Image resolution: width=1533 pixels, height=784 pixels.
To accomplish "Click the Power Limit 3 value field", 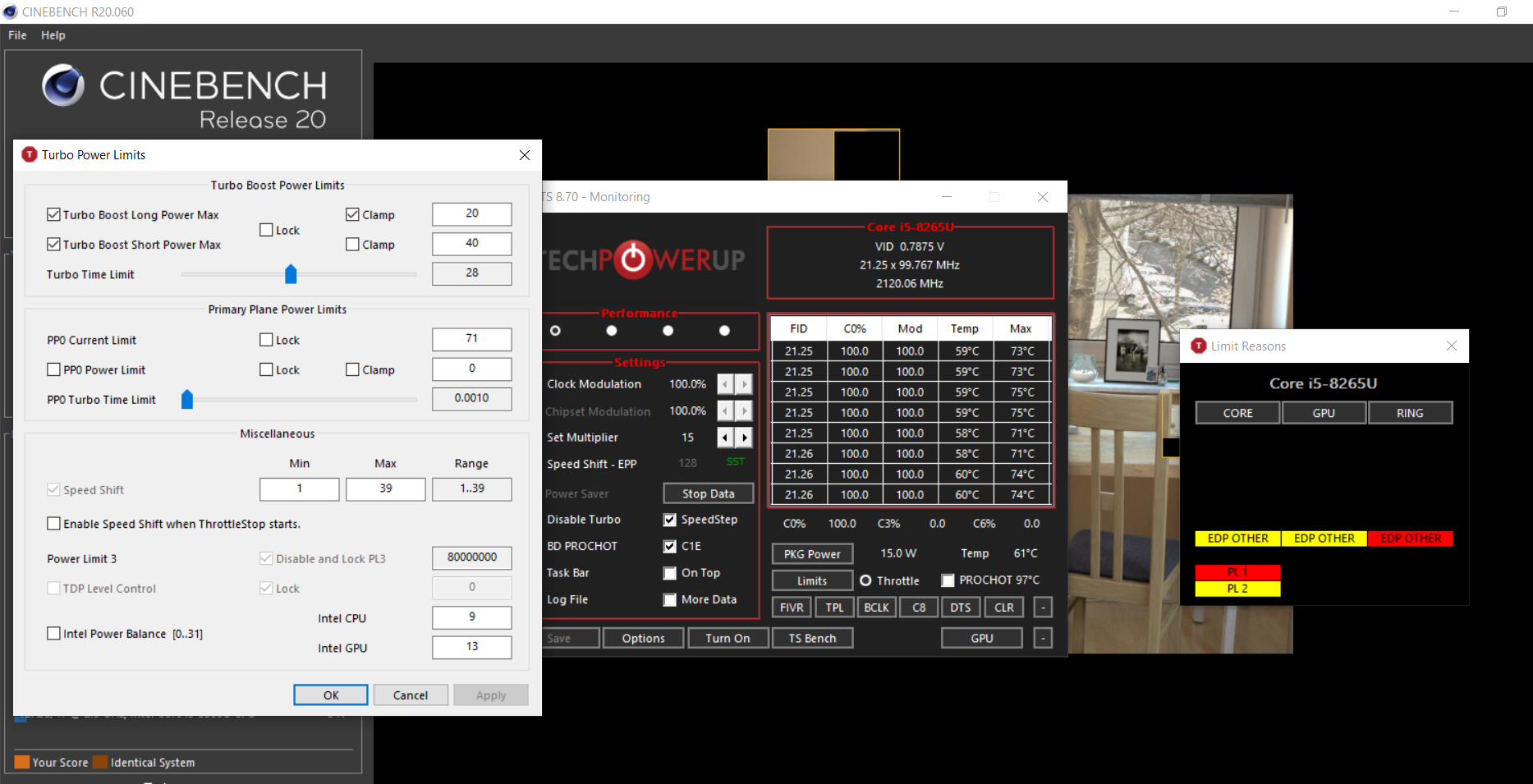I will 472,557.
